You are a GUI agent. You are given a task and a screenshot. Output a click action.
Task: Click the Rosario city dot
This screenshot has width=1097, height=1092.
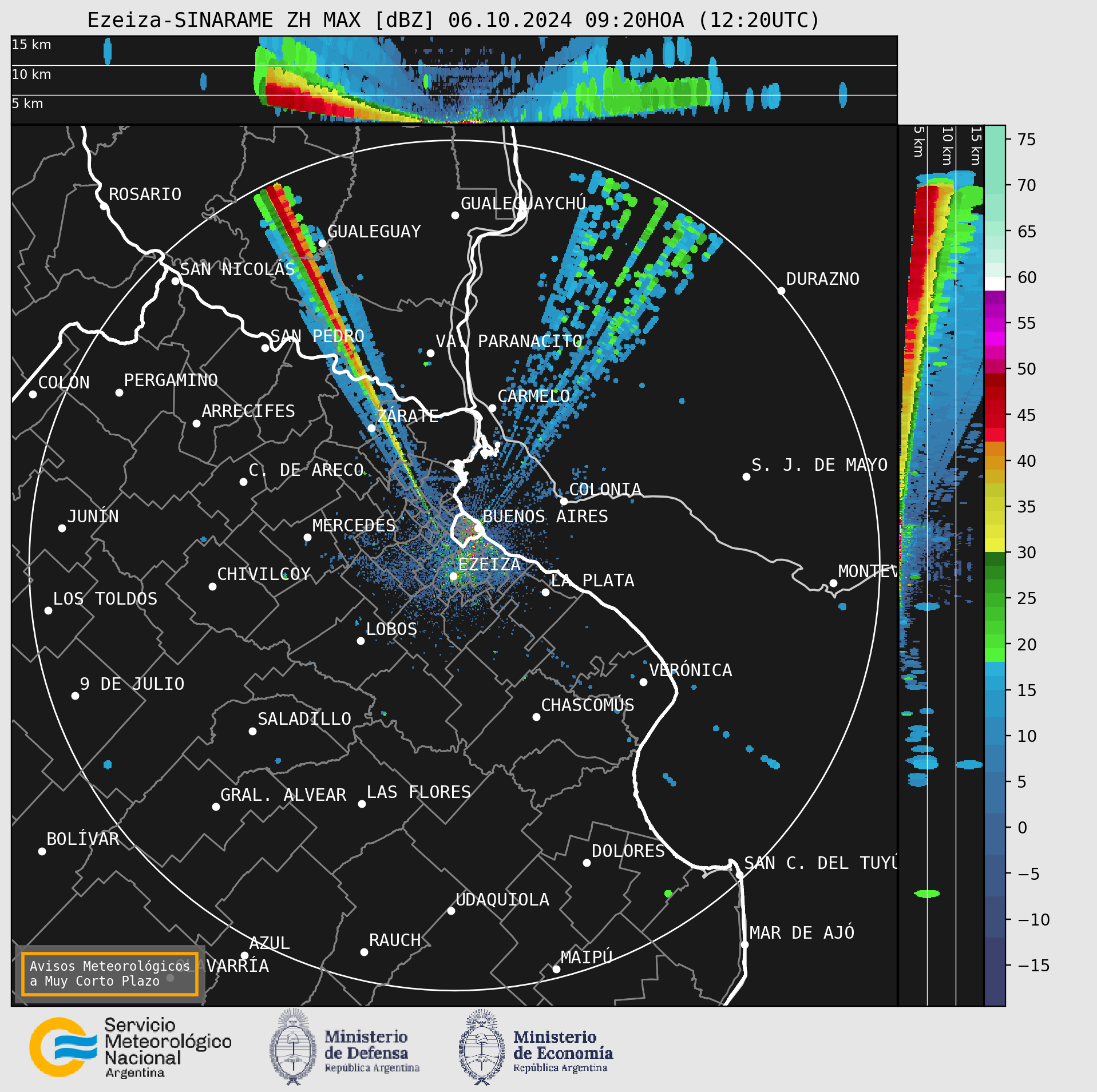click(x=104, y=206)
